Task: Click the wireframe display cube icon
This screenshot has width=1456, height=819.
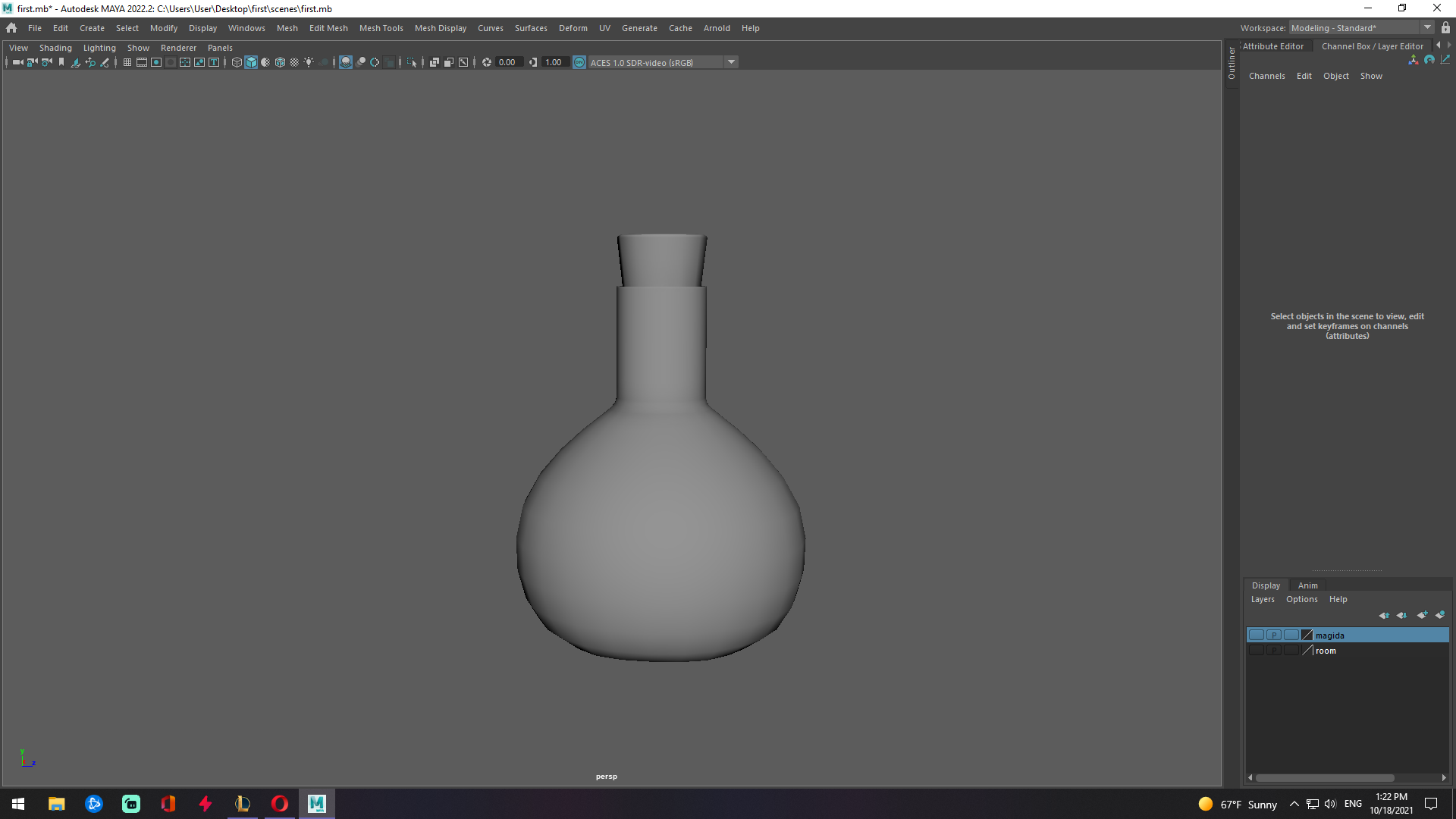Action: pos(237,62)
